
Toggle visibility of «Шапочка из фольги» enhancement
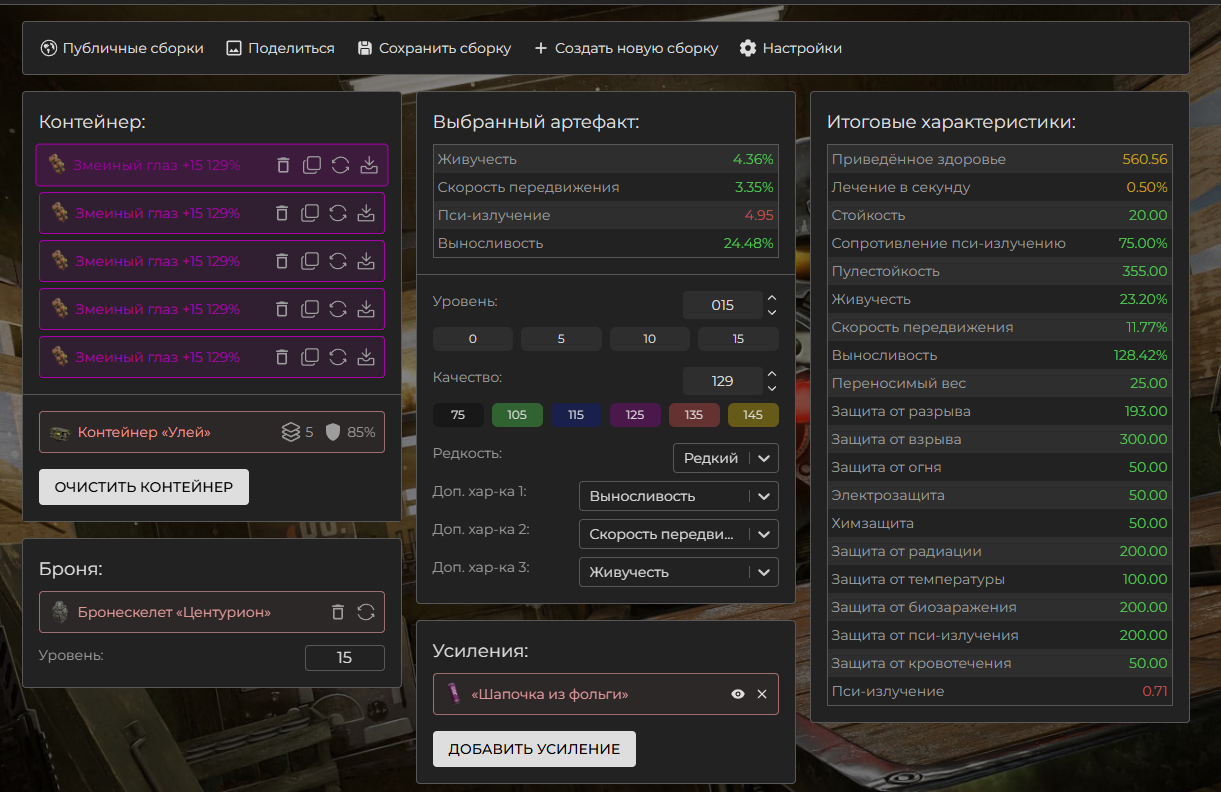pos(738,694)
